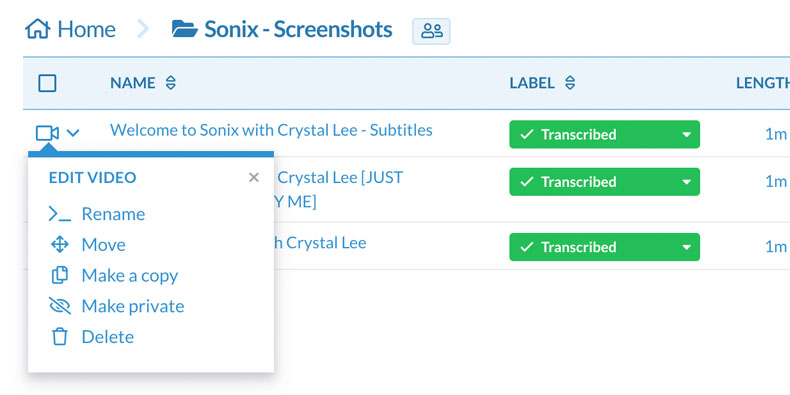Image resolution: width=790 pixels, height=395 pixels.
Task: Sort files by Name column arrows
Action: pos(171,83)
